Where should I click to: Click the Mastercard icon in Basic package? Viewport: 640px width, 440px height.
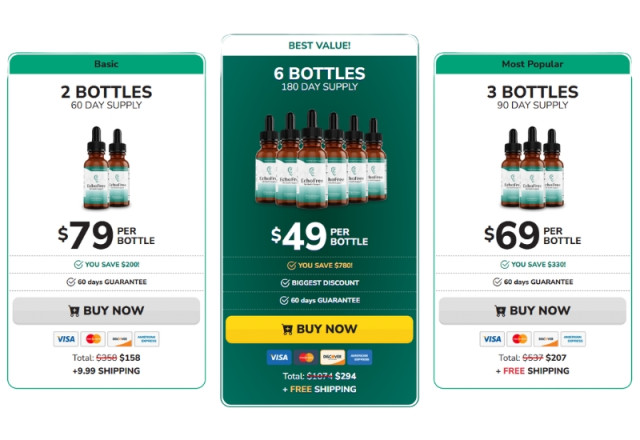[93, 339]
